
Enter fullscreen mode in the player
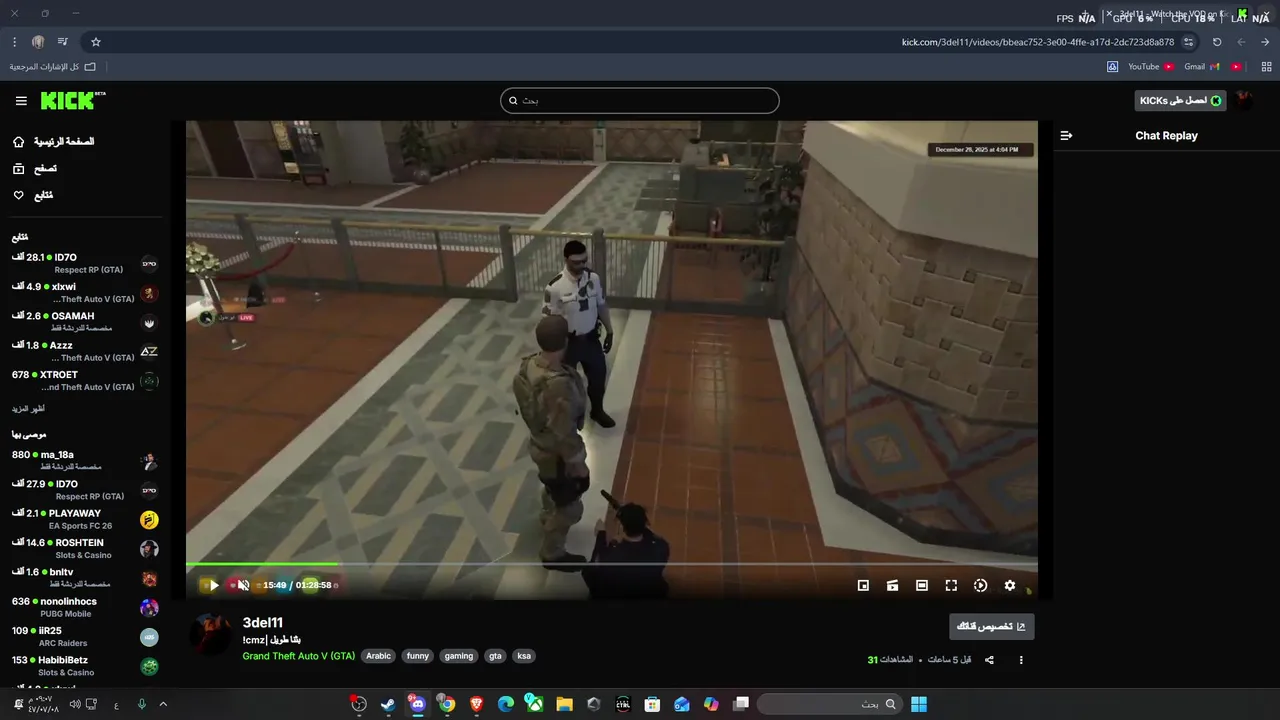(951, 585)
